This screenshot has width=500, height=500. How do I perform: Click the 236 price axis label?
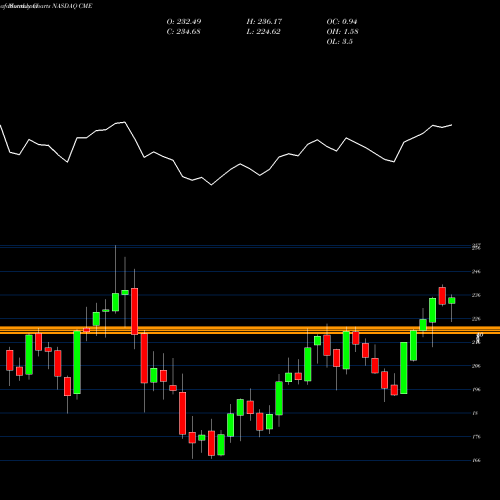(476, 295)
